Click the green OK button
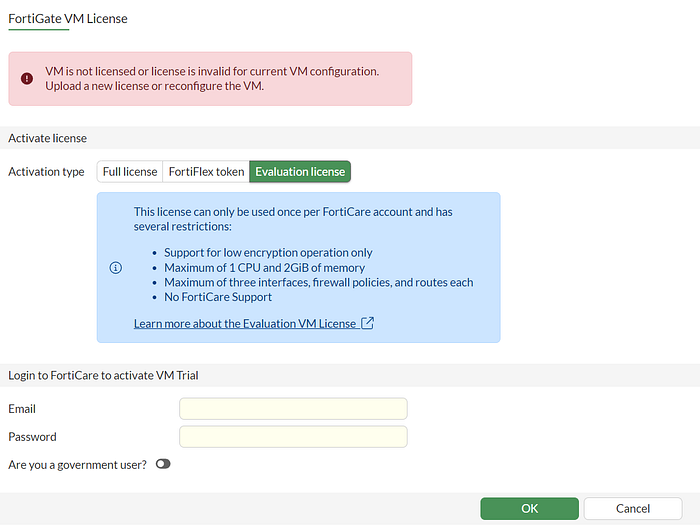The height and width of the screenshot is (526, 700). [529, 509]
